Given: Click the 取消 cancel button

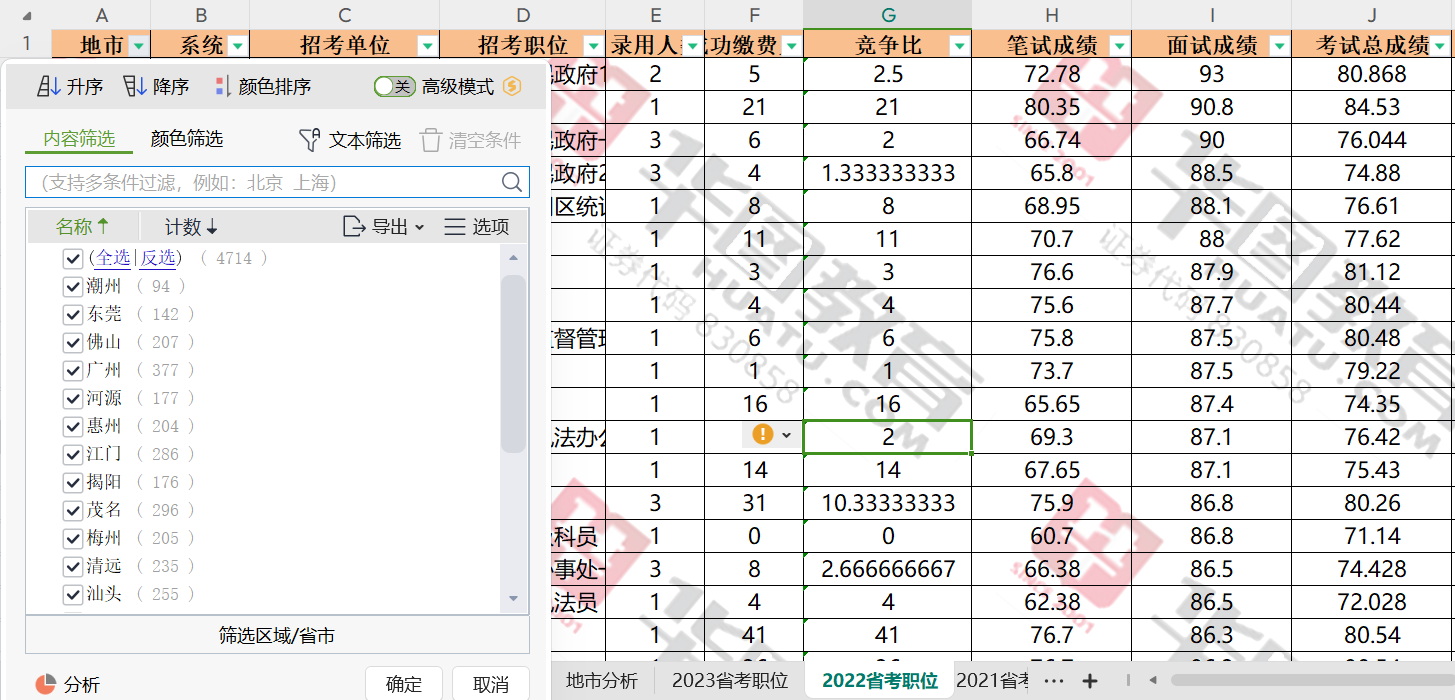Looking at the screenshot, I should (x=491, y=684).
